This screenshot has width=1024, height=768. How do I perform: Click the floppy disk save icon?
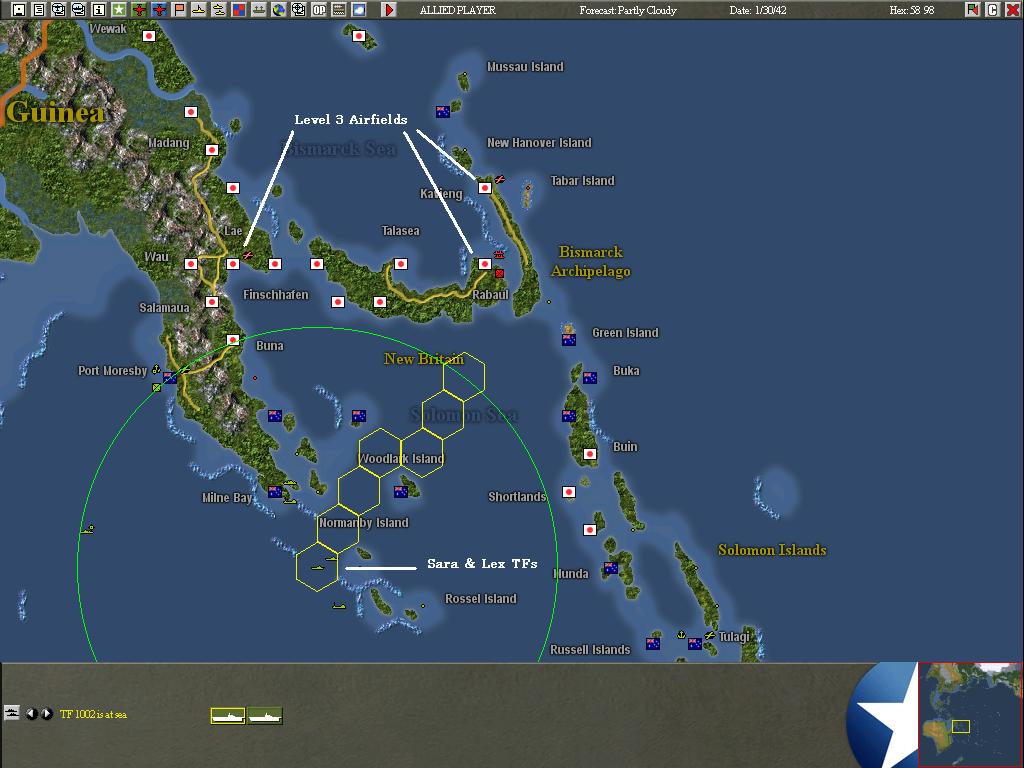click(x=19, y=10)
